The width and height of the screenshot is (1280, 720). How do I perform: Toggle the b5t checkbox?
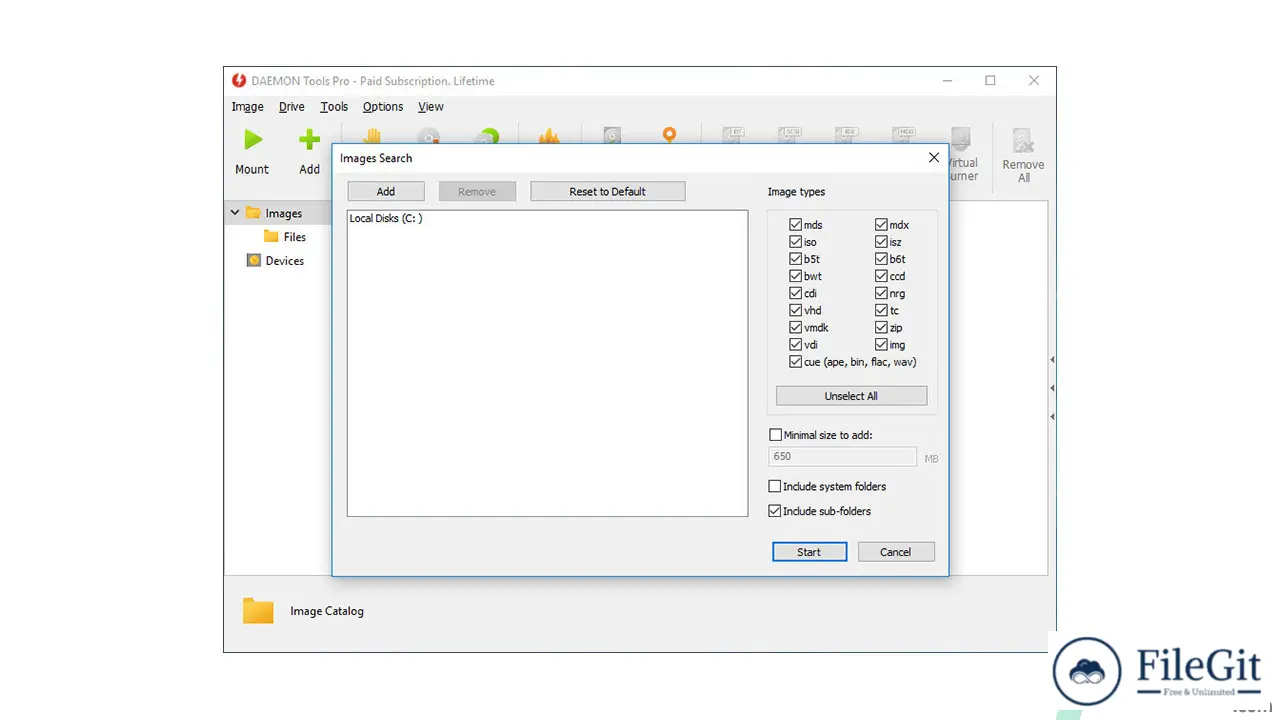(x=796, y=259)
